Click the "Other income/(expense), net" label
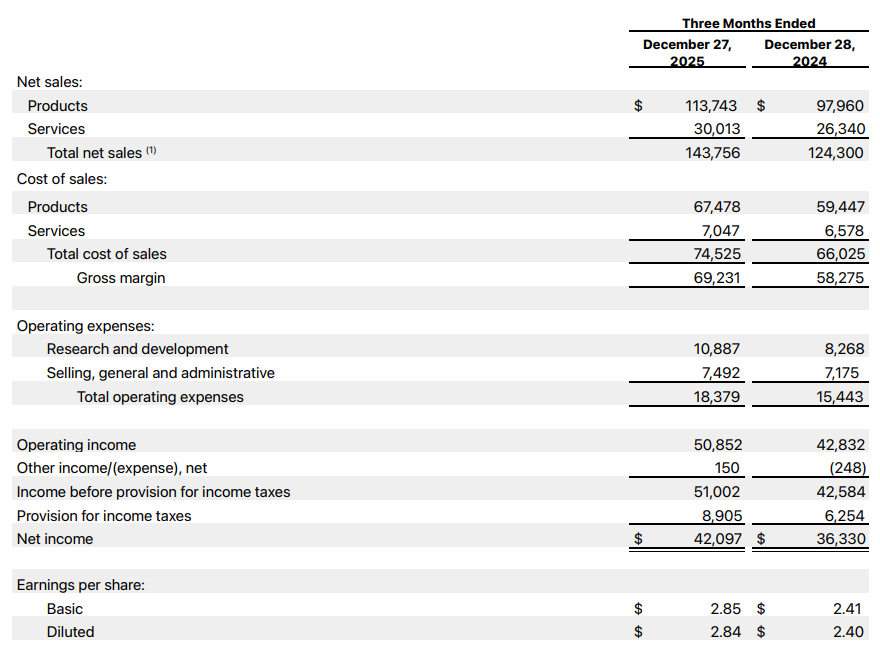 tap(112, 468)
